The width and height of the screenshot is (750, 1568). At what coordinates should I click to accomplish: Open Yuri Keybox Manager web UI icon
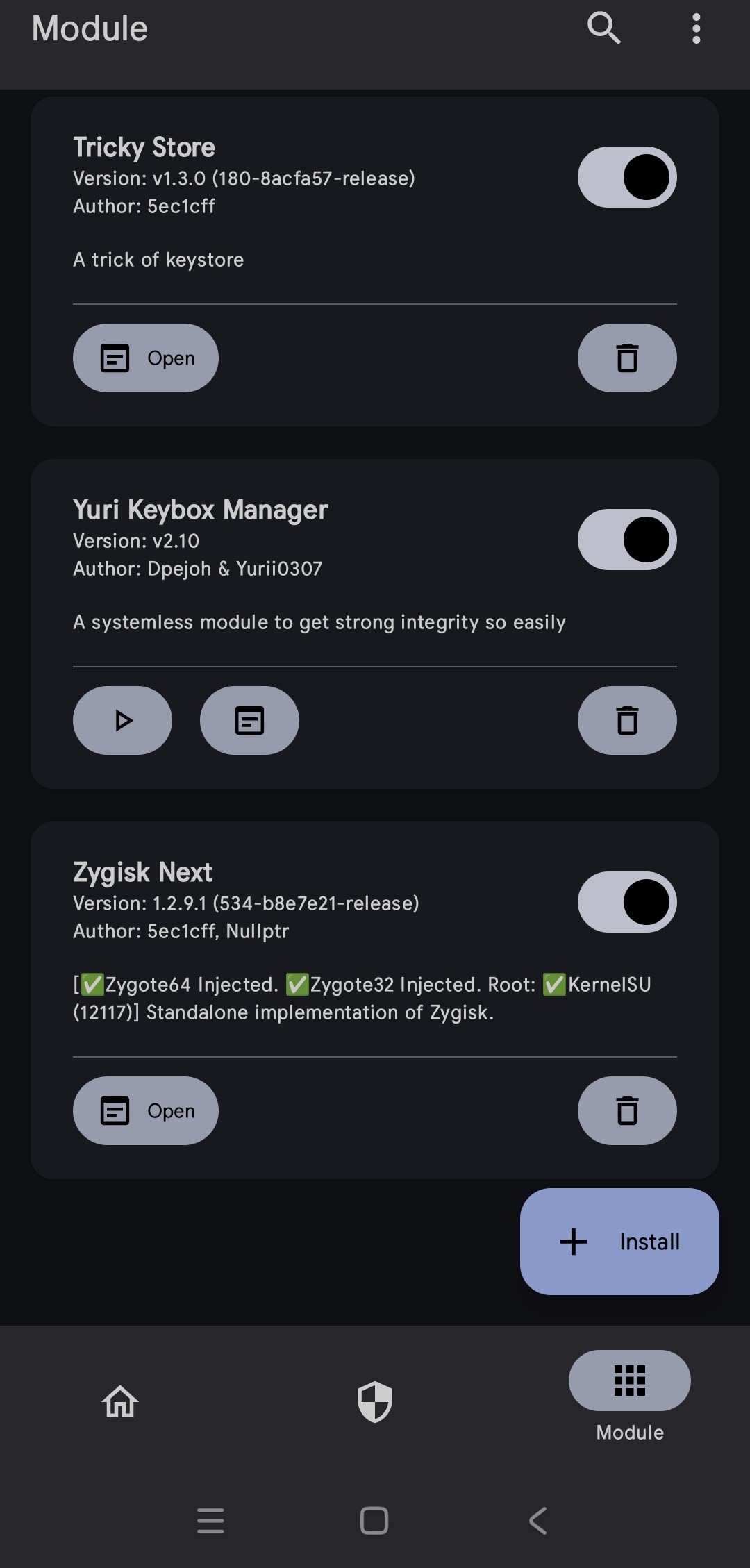click(x=249, y=721)
